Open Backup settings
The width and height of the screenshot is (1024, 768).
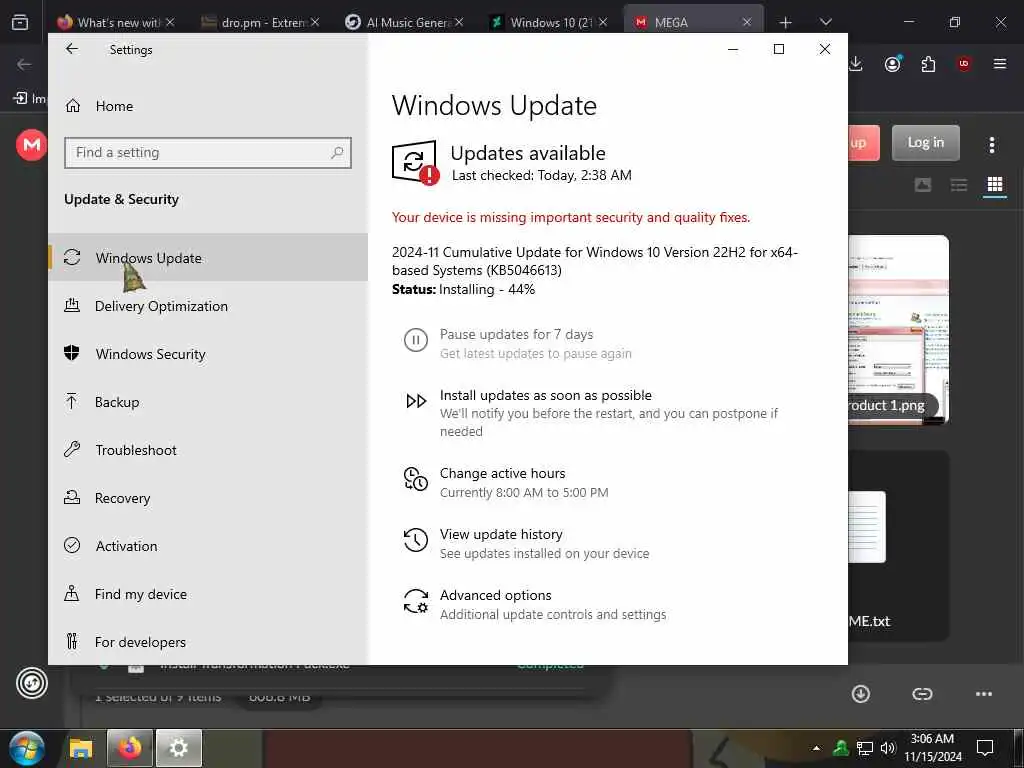point(208,402)
